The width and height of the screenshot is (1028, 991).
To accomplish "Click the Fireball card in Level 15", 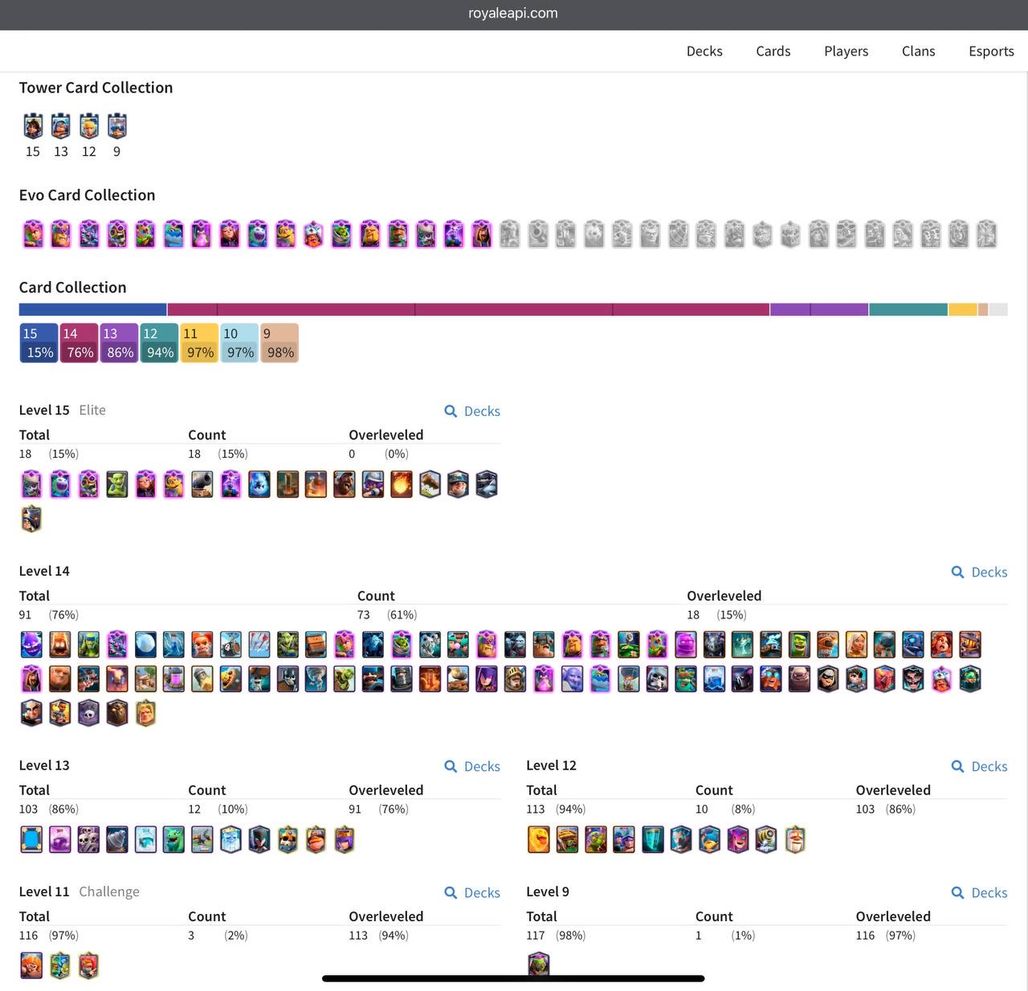I will pos(401,485).
